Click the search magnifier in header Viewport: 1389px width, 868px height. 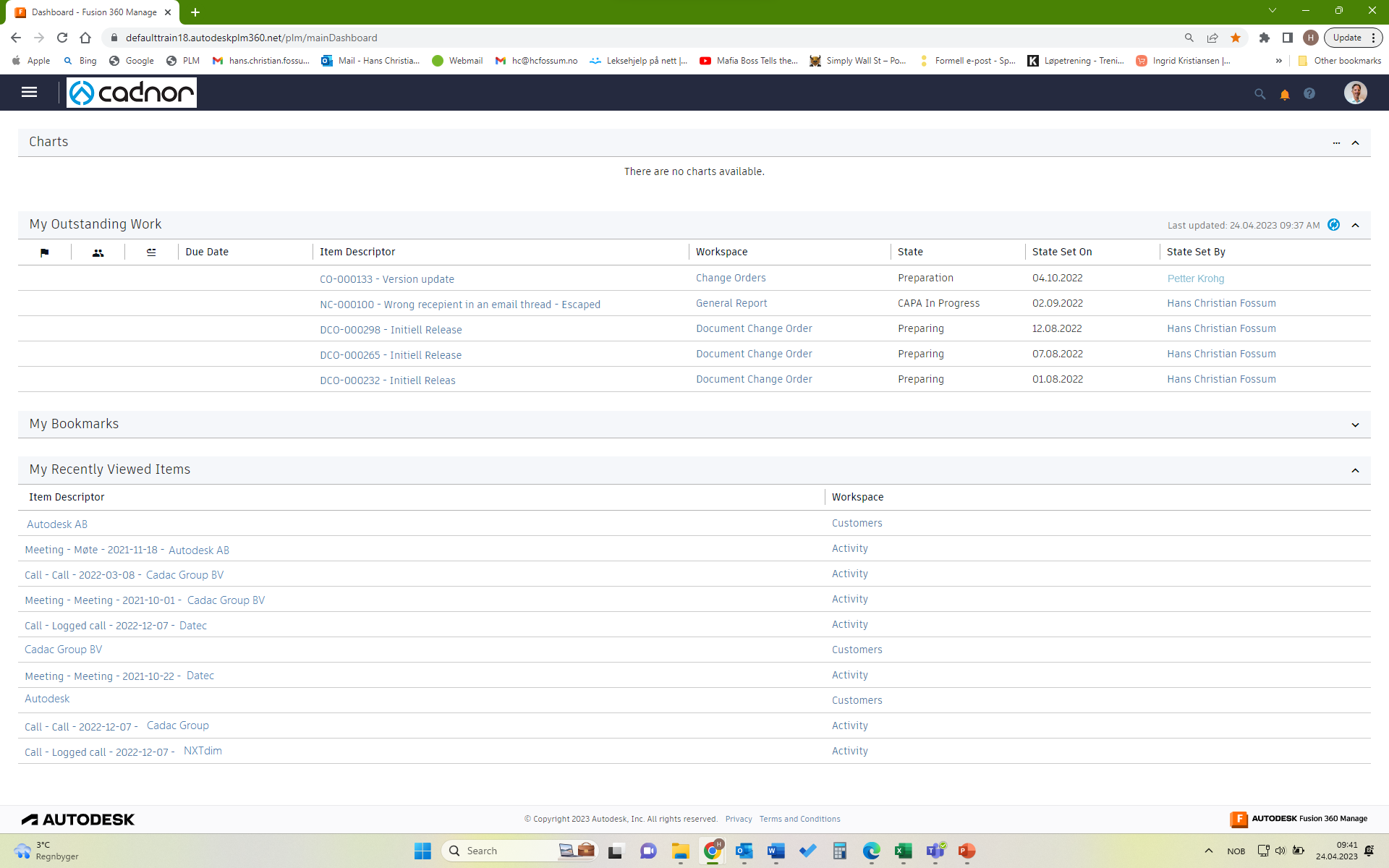click(x=1260, y=94)
